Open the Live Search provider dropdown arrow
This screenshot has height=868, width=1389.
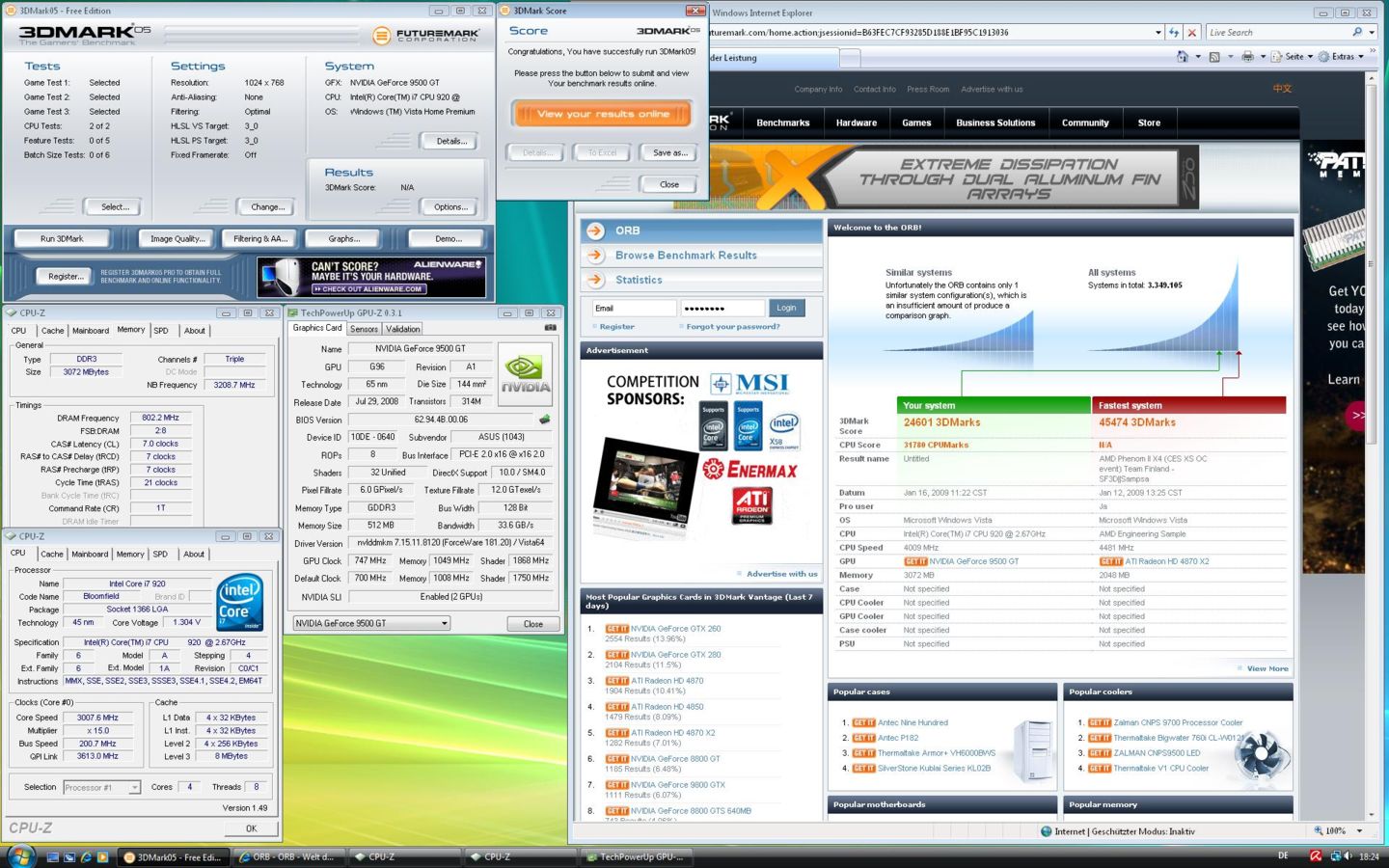(x=1372, y=32)
